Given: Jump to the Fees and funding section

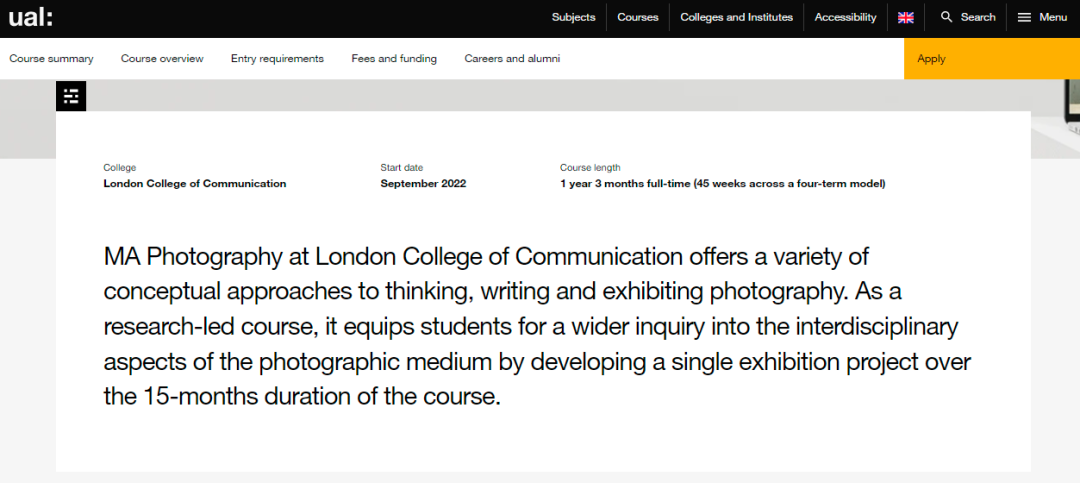Looking at the screenshot, I should [x=394, y=59].
